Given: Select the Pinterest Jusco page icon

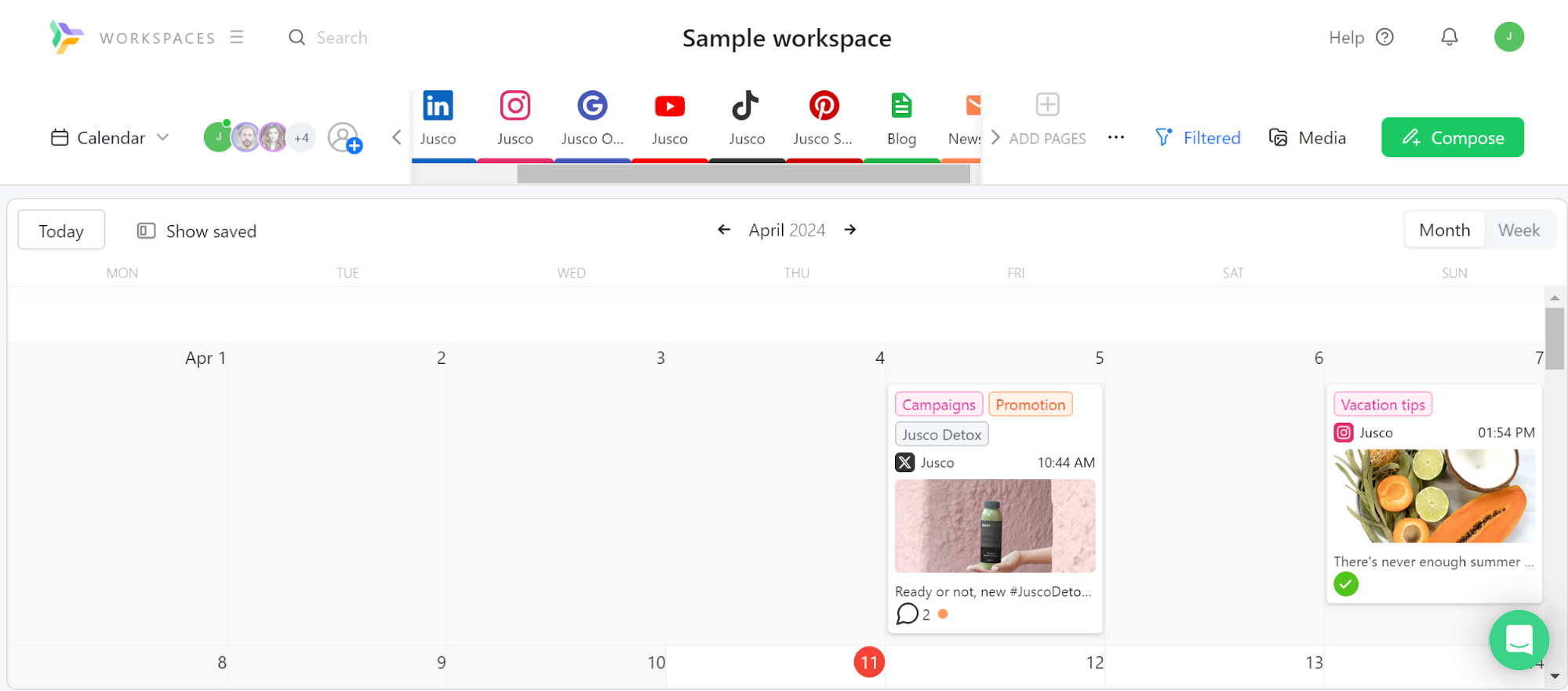Looking at the screenshot, I should 824,106.
